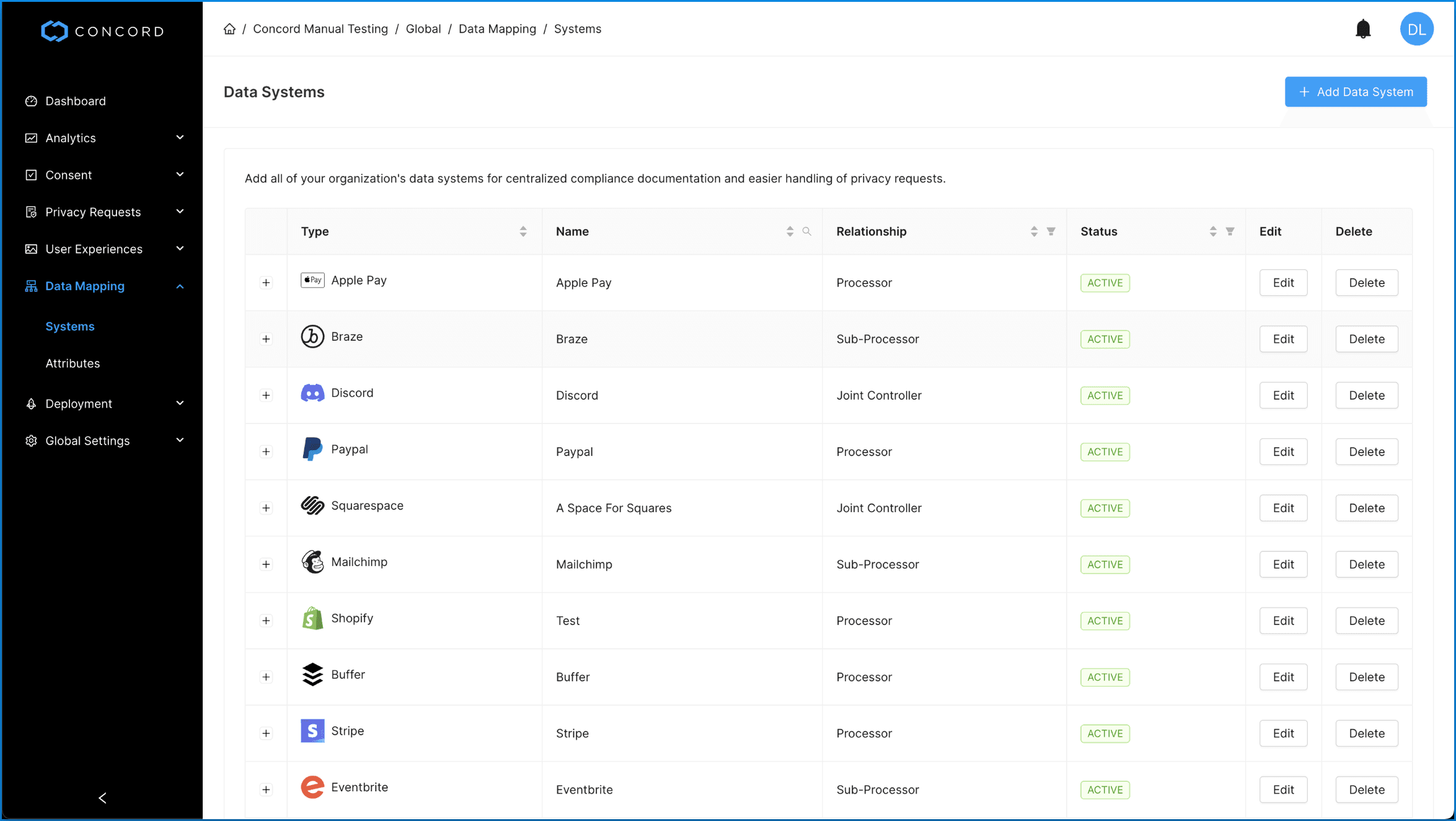The image size is (1456, 821).
Task: Expand the Mailchimp row details
Action: (266, 564)
